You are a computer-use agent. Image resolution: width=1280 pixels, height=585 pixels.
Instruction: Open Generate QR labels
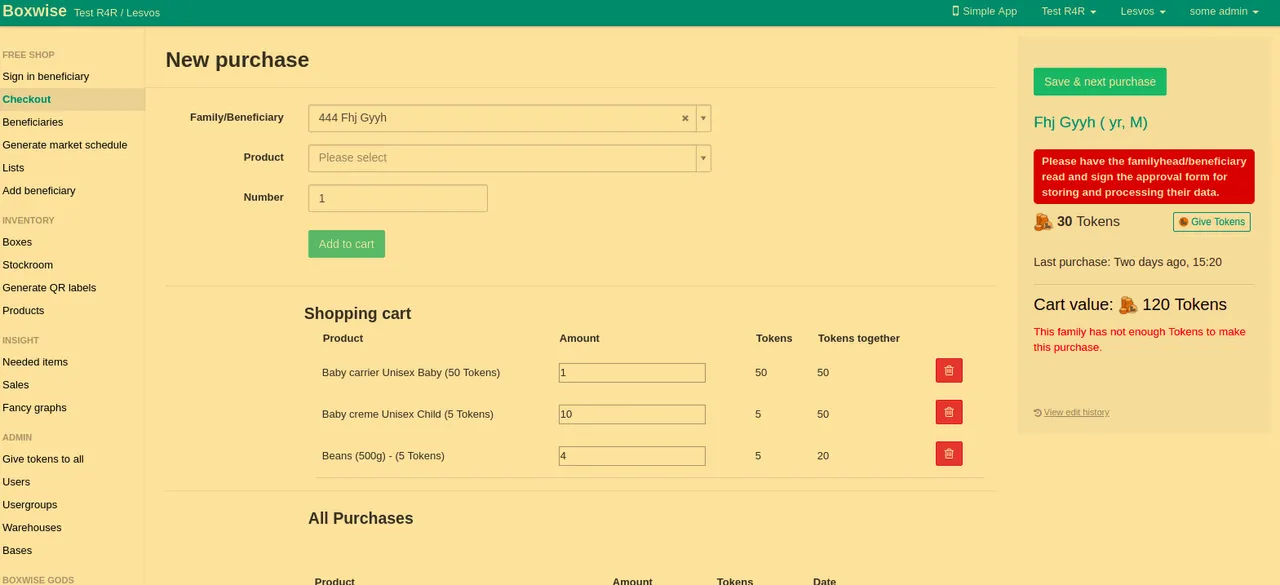click(50, 288)
